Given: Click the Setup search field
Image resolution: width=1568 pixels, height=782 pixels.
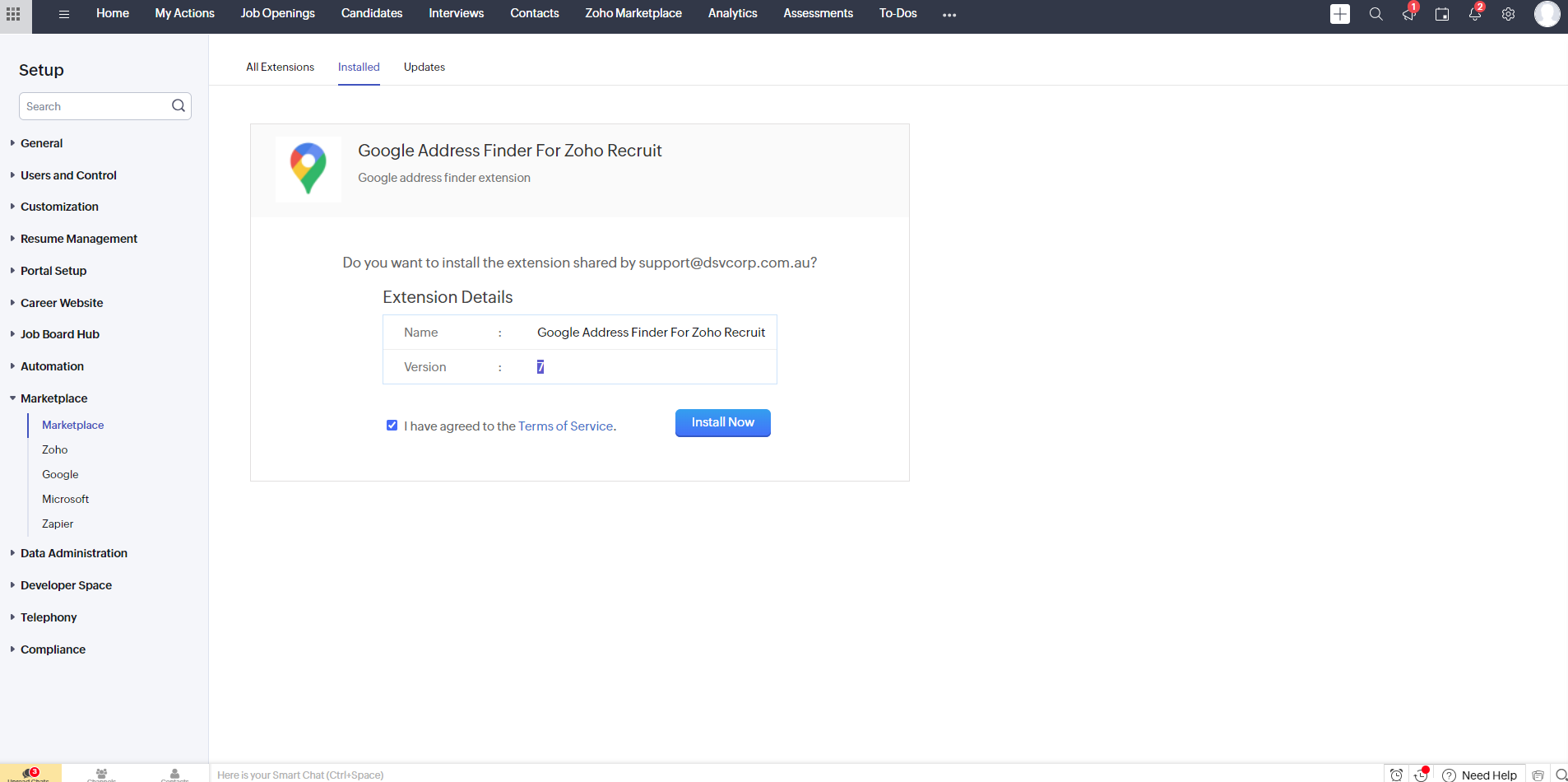Looking at the screenshot, I should click(105, 106).
